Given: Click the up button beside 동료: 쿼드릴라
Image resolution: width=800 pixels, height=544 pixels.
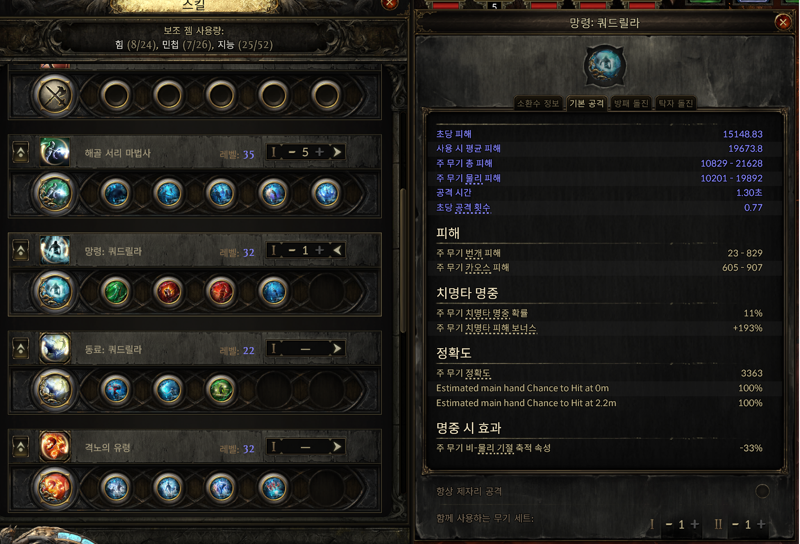Looking at the screenshot, I should pos(21,349).
